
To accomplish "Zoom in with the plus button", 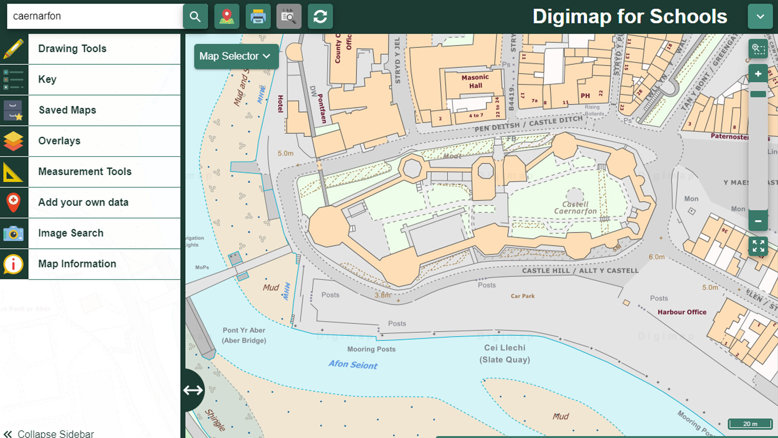I will coord(758,74).
